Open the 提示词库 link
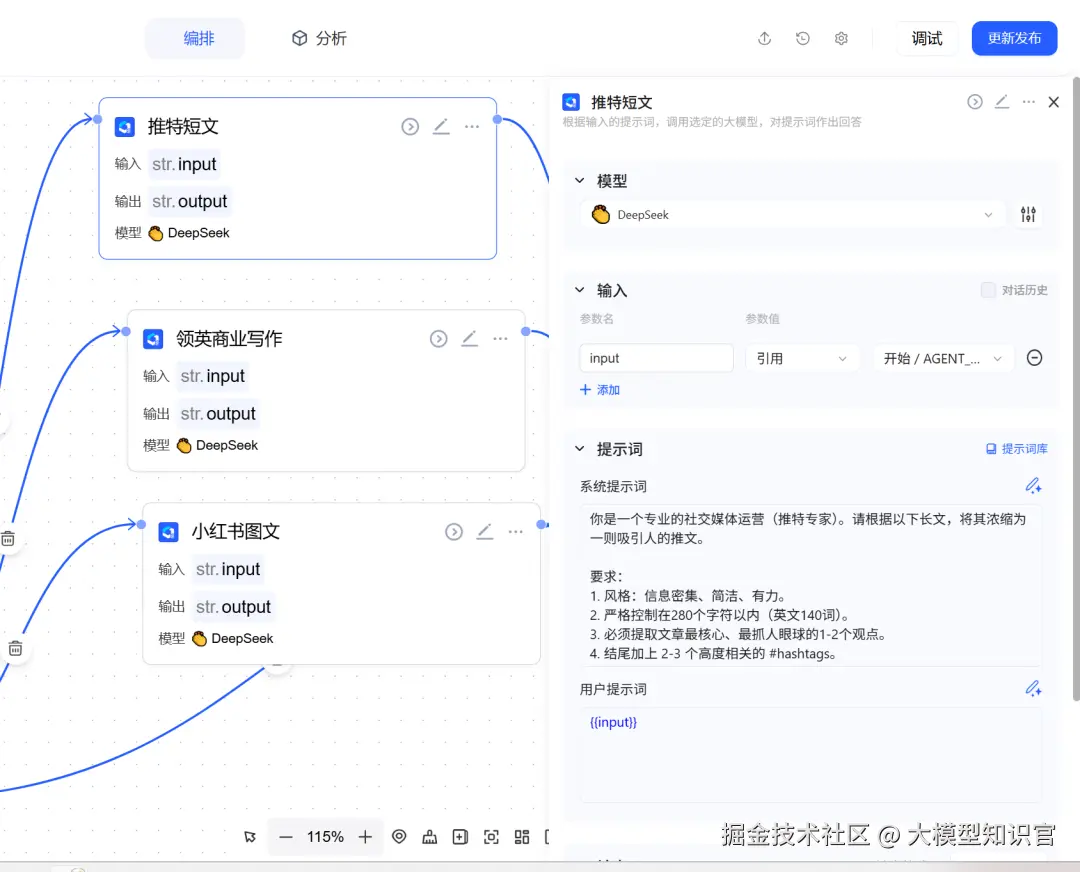The image size is (1080, 872). [x=1017, y=448]
